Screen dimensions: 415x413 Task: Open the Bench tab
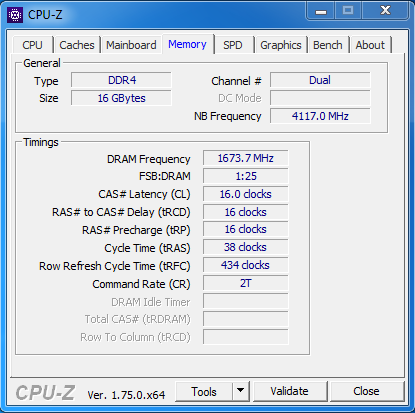tap(328, 45)
